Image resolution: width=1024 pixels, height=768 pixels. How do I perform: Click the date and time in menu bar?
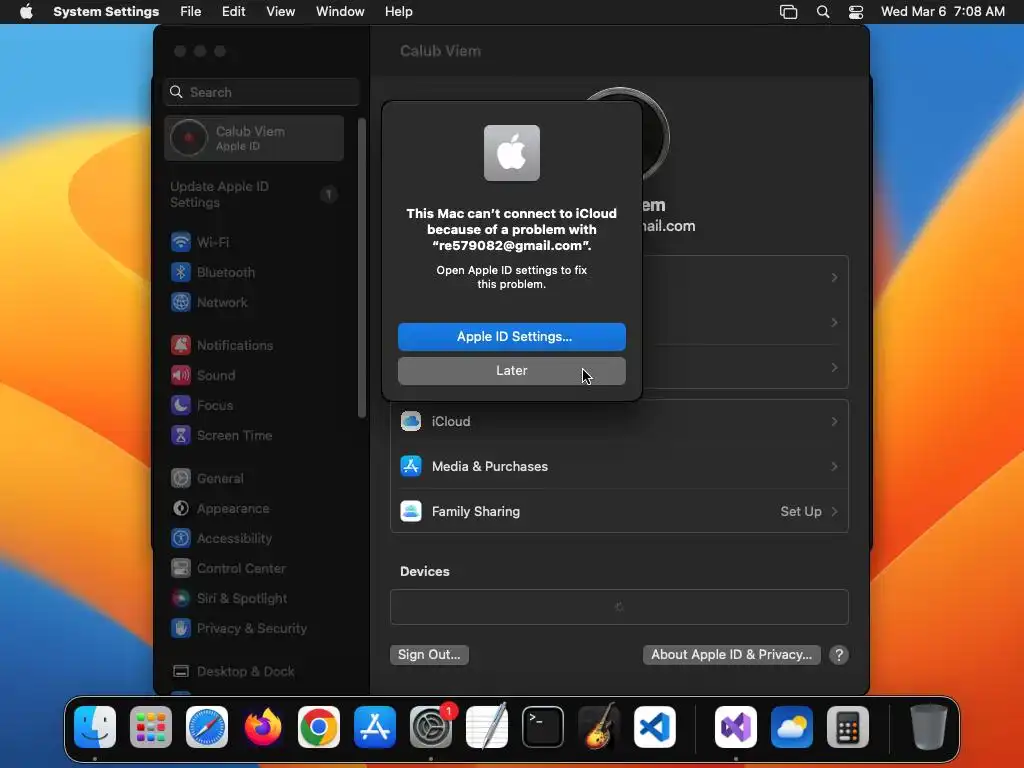point(942,12)
